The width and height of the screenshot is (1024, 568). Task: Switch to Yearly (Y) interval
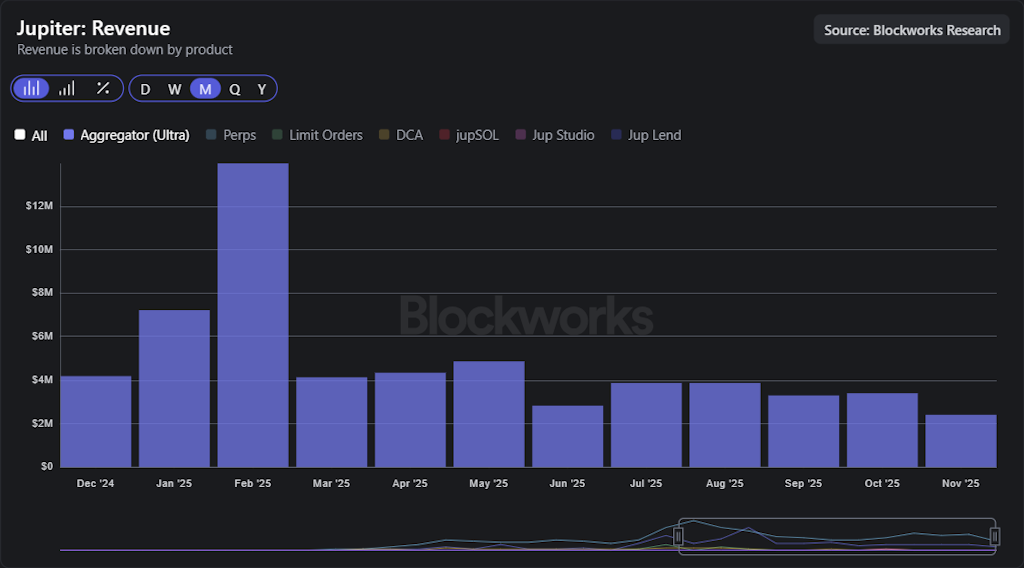[x=262, y=89]
